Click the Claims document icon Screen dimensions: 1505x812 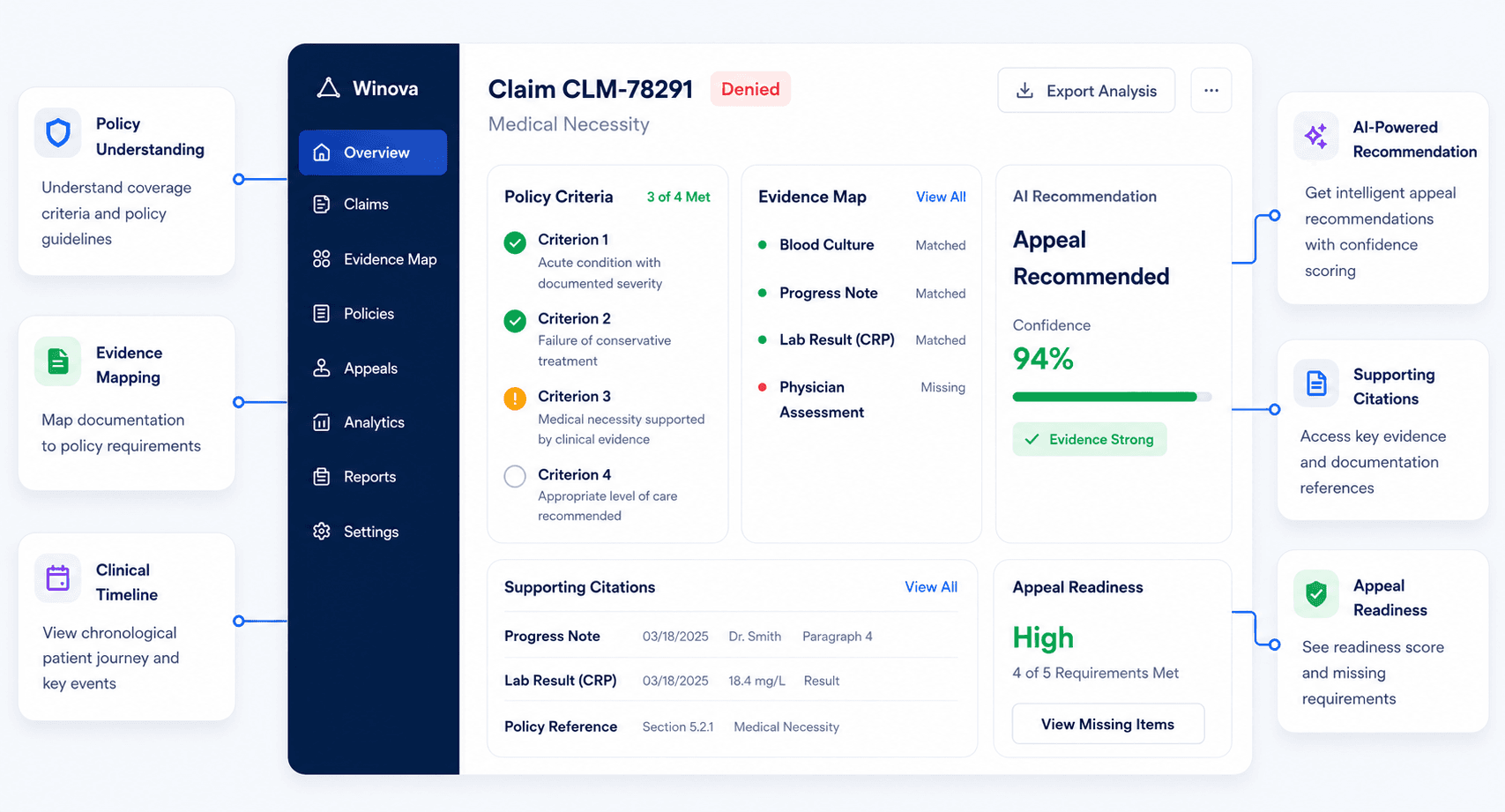click(322, 205)
